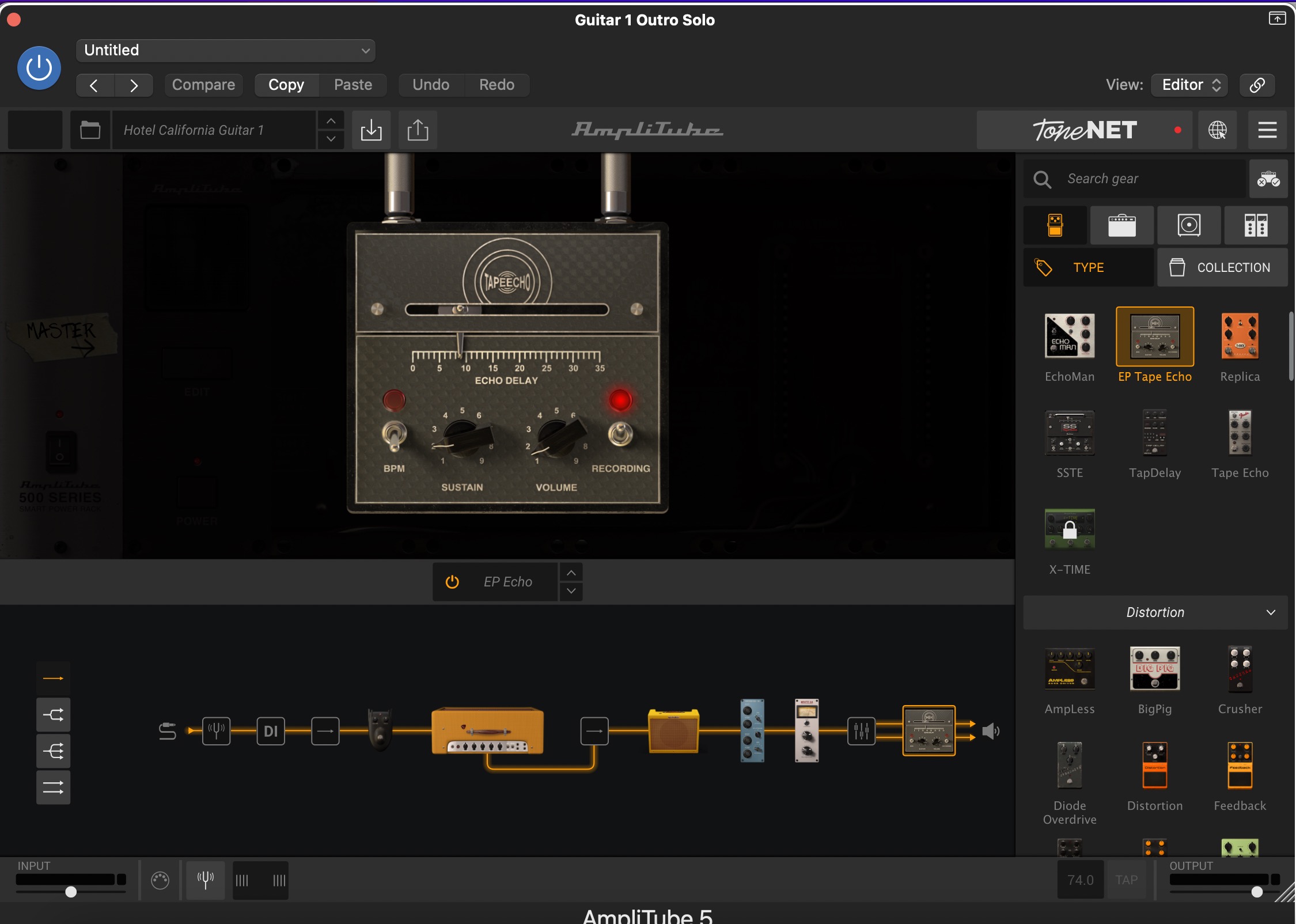Screen dimensions: 1296x924
Task: Switch to the TYPE filter tab
Action: [x=1089, y=267]
